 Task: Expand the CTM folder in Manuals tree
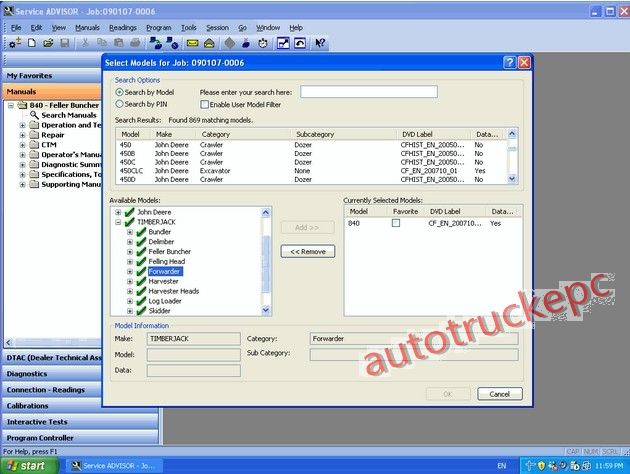click(x=22, y=145)
